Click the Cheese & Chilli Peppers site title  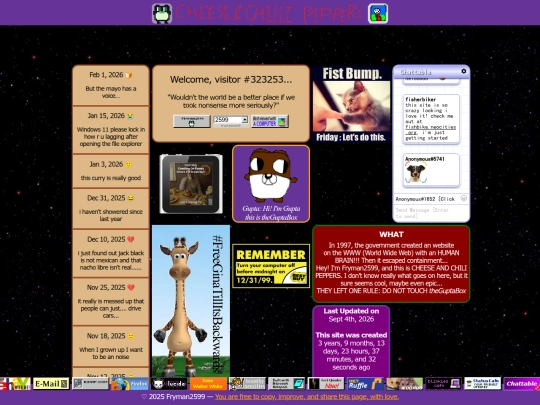[x=269, y=13]
